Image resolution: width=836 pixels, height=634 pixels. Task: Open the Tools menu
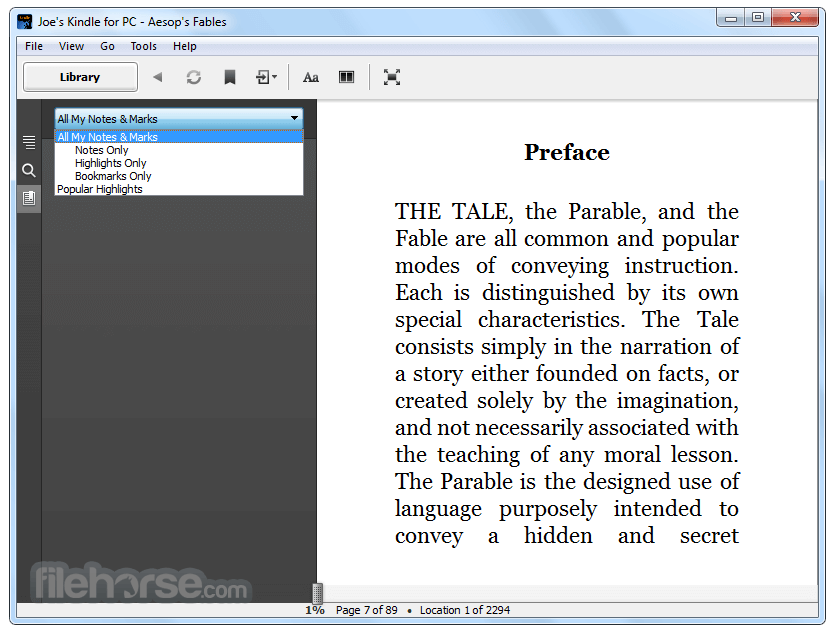(x=143, y=46)
